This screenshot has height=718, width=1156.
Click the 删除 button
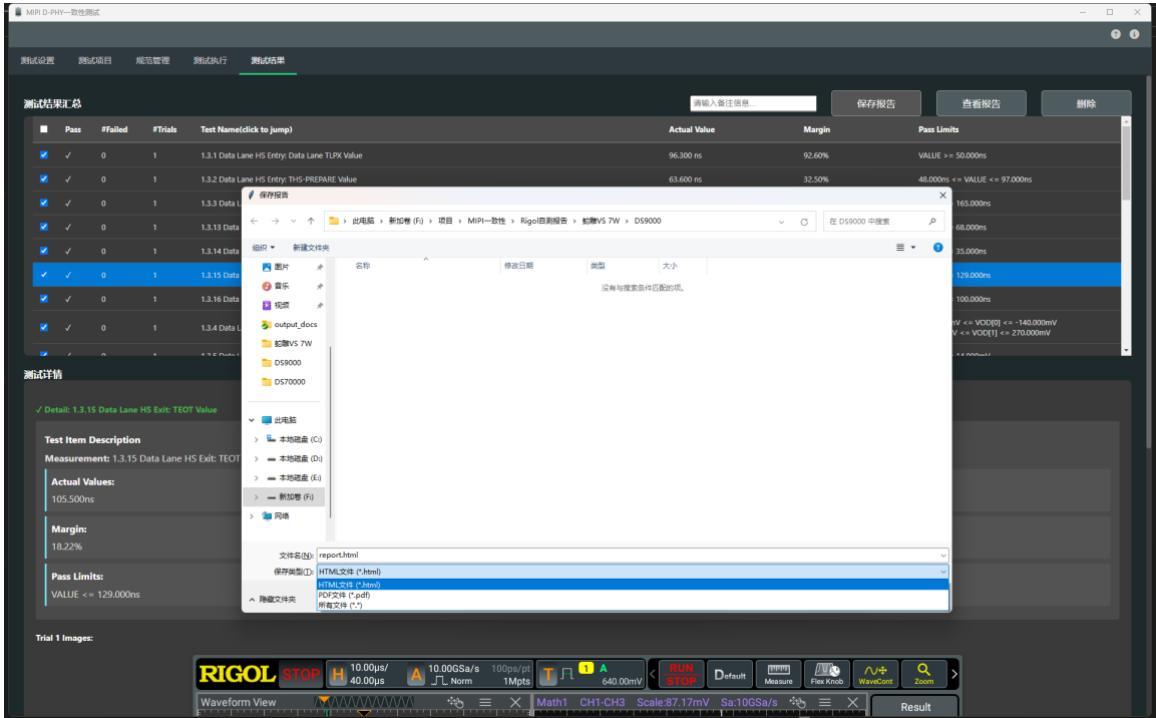point(1086,104)
